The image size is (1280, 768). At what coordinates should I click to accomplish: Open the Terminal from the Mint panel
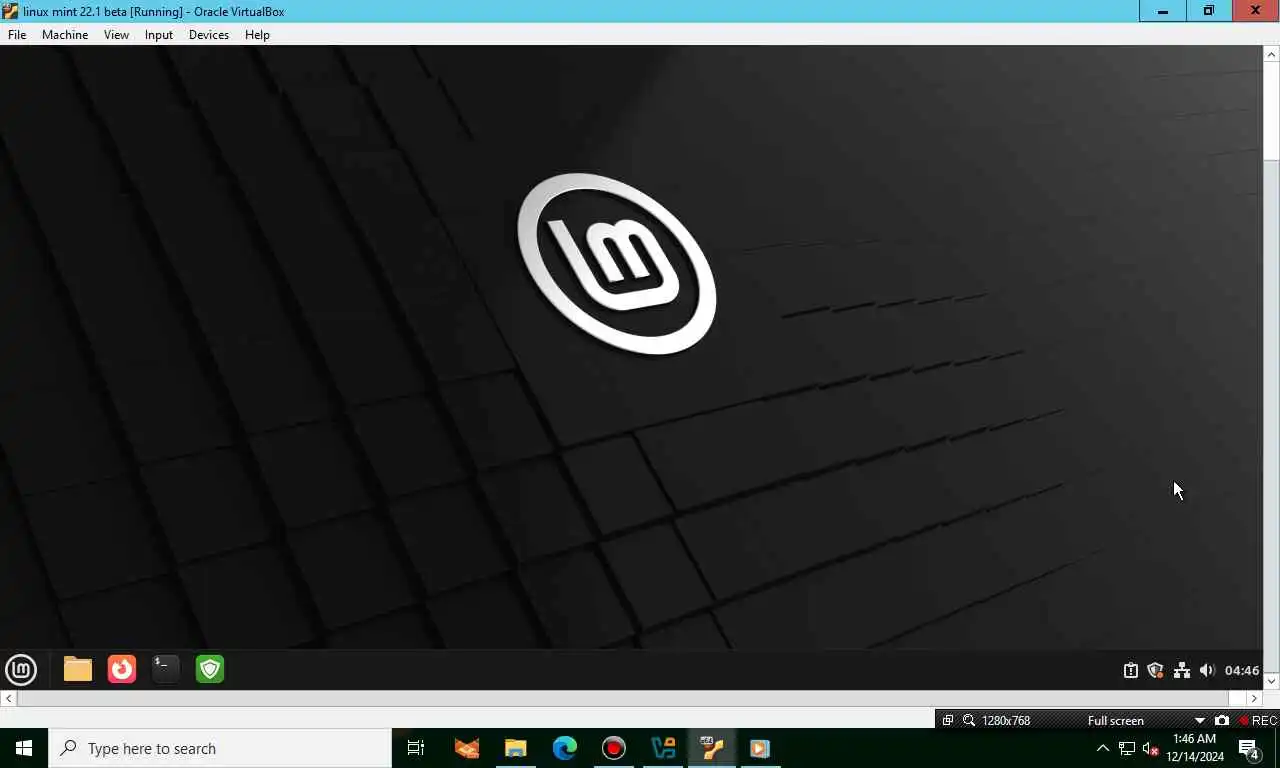click(166, 669)
